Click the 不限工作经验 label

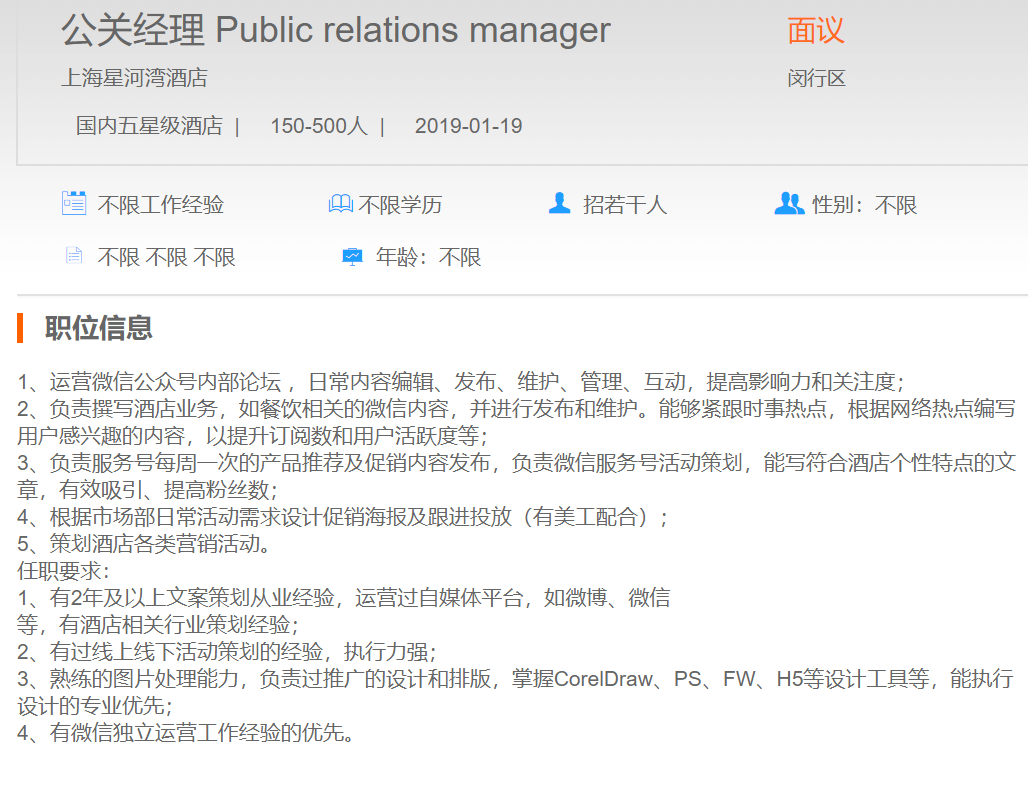click(x=160, y=205)
